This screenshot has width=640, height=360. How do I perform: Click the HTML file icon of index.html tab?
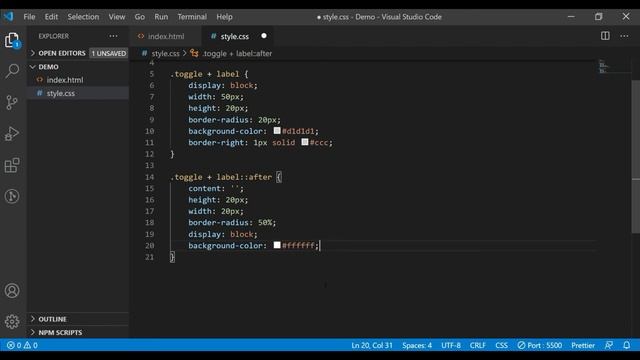pos(141,36)
